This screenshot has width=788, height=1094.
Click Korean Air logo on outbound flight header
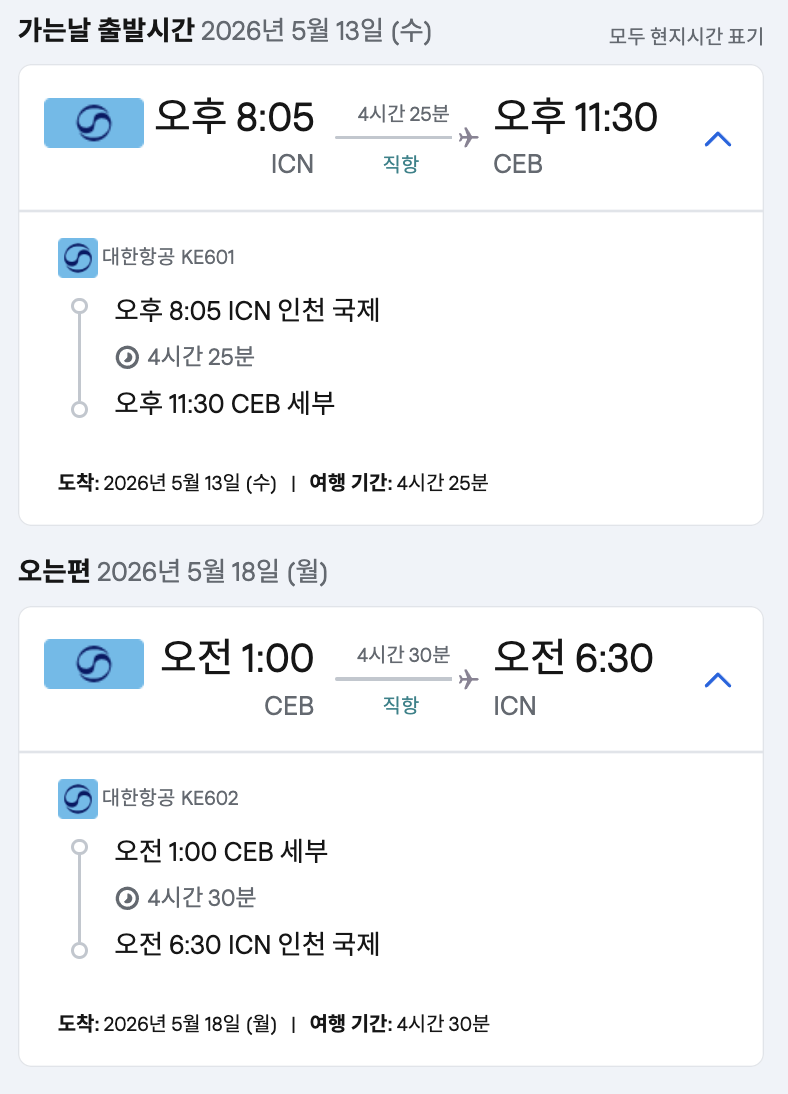click(x=94, y=123)
